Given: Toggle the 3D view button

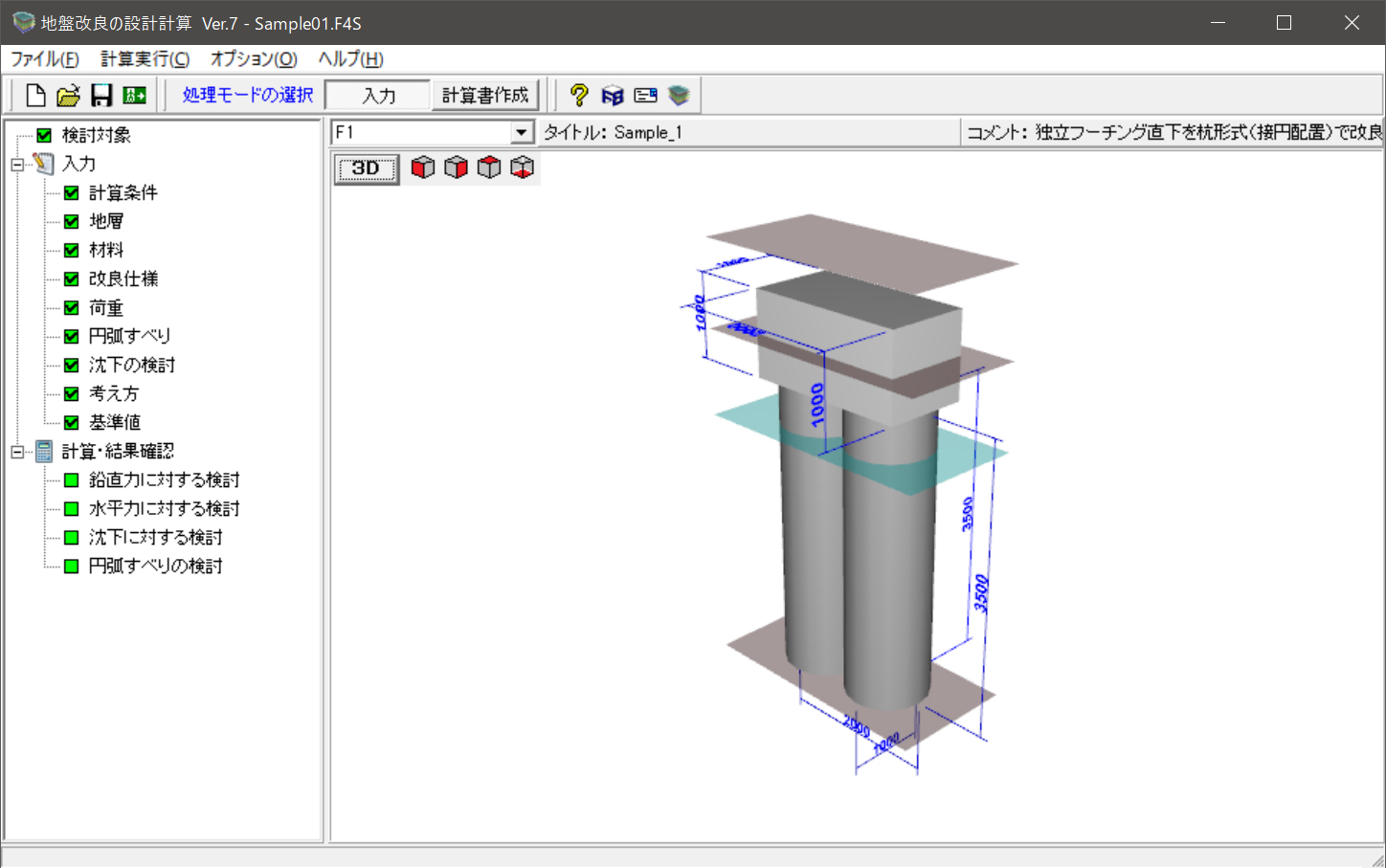Looking at the screenshot, I should coord(367,169).
